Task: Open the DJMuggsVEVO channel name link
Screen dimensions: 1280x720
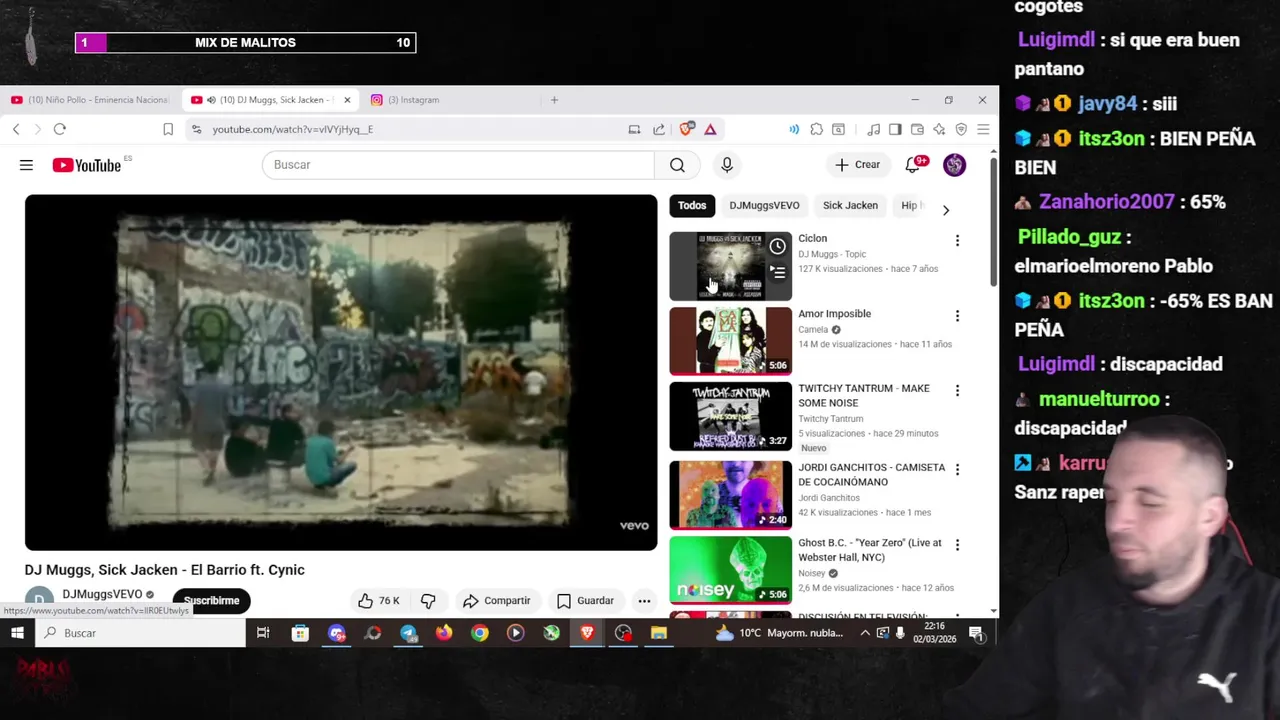Action: [x=102, y=594]
